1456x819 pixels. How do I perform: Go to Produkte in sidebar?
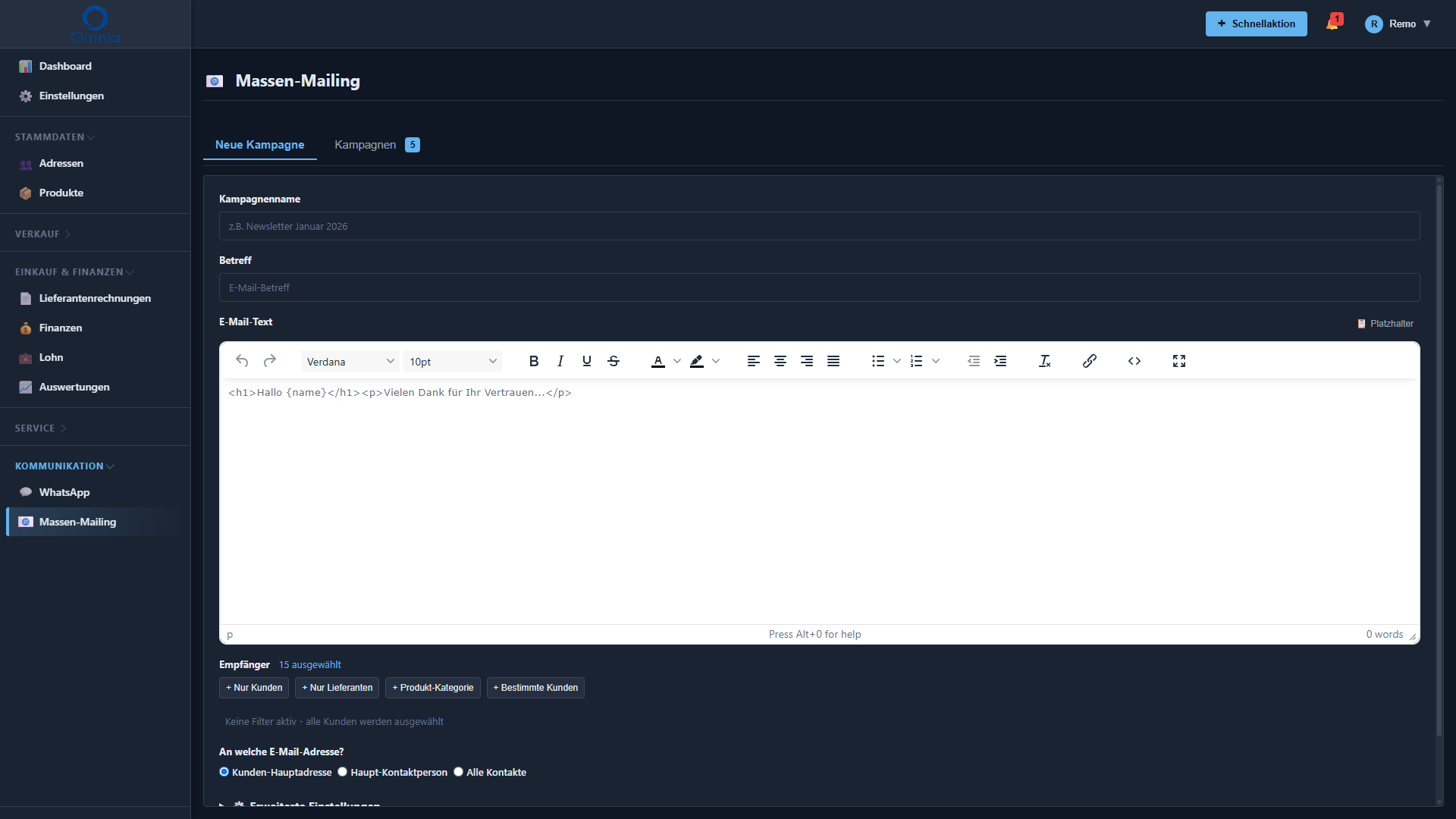click(x=95, y=193)
